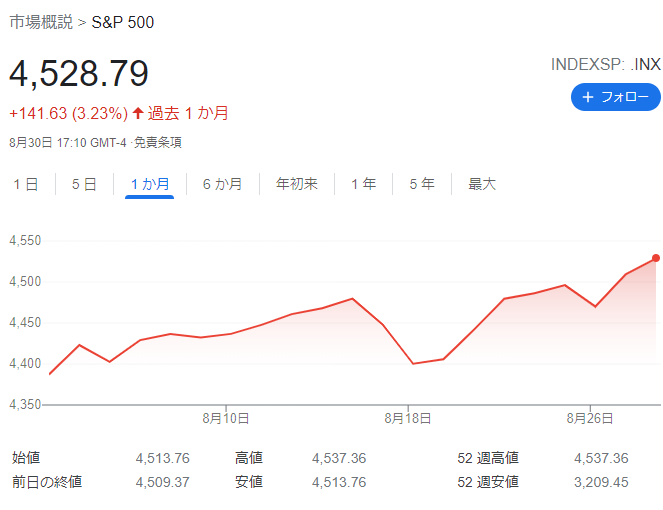Screen dimensions: 663x510
Task: Show the 1 年 chart range
Action: (x=363, y=184)
